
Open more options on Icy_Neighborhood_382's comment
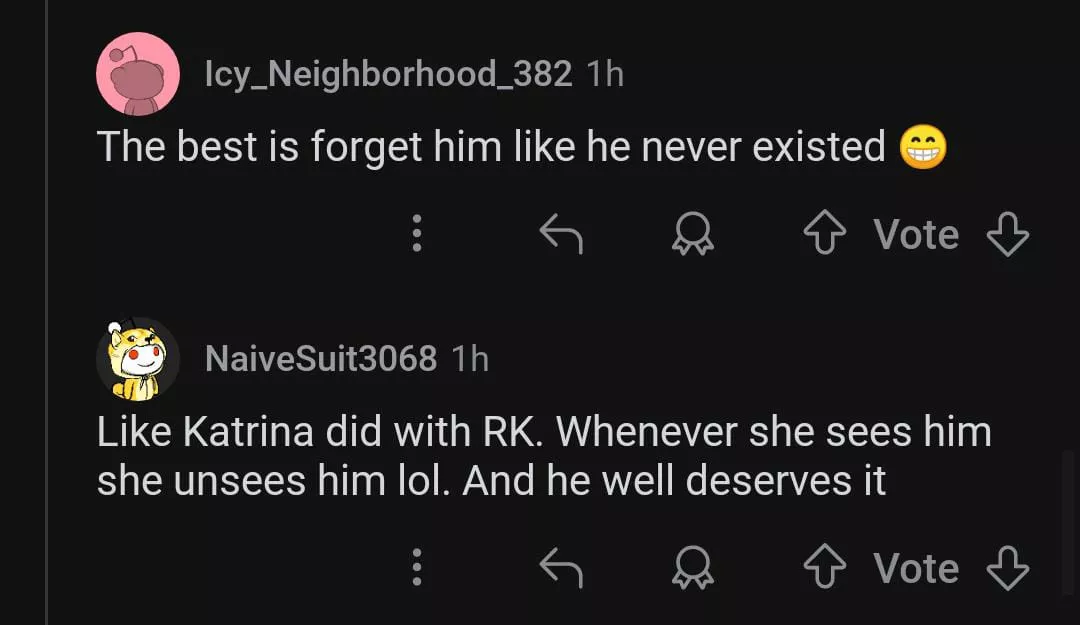(418, 234)
